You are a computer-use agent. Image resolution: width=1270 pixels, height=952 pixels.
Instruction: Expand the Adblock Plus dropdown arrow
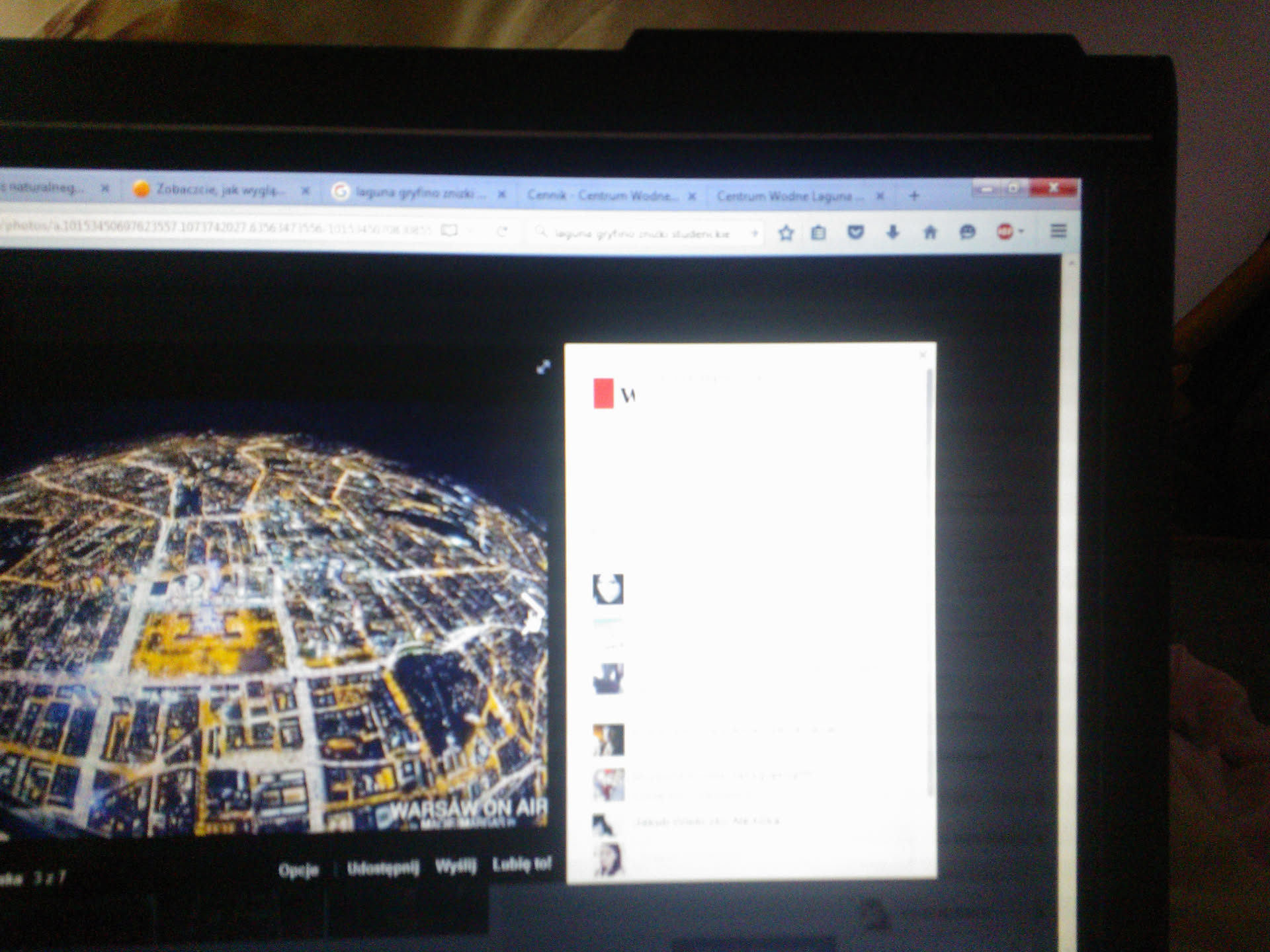click(x=1022, y=231)
